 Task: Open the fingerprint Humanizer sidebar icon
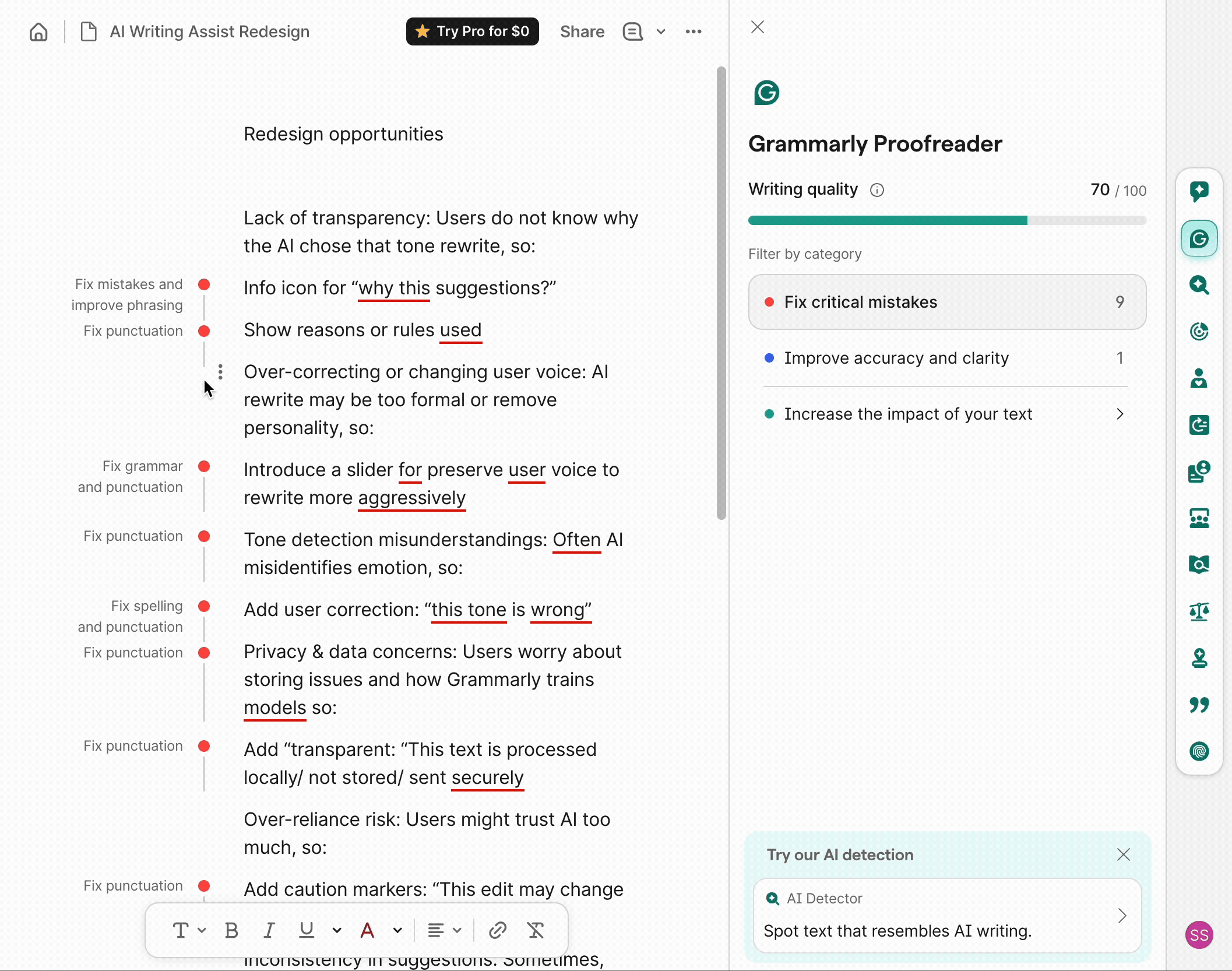click(1199, 751)
